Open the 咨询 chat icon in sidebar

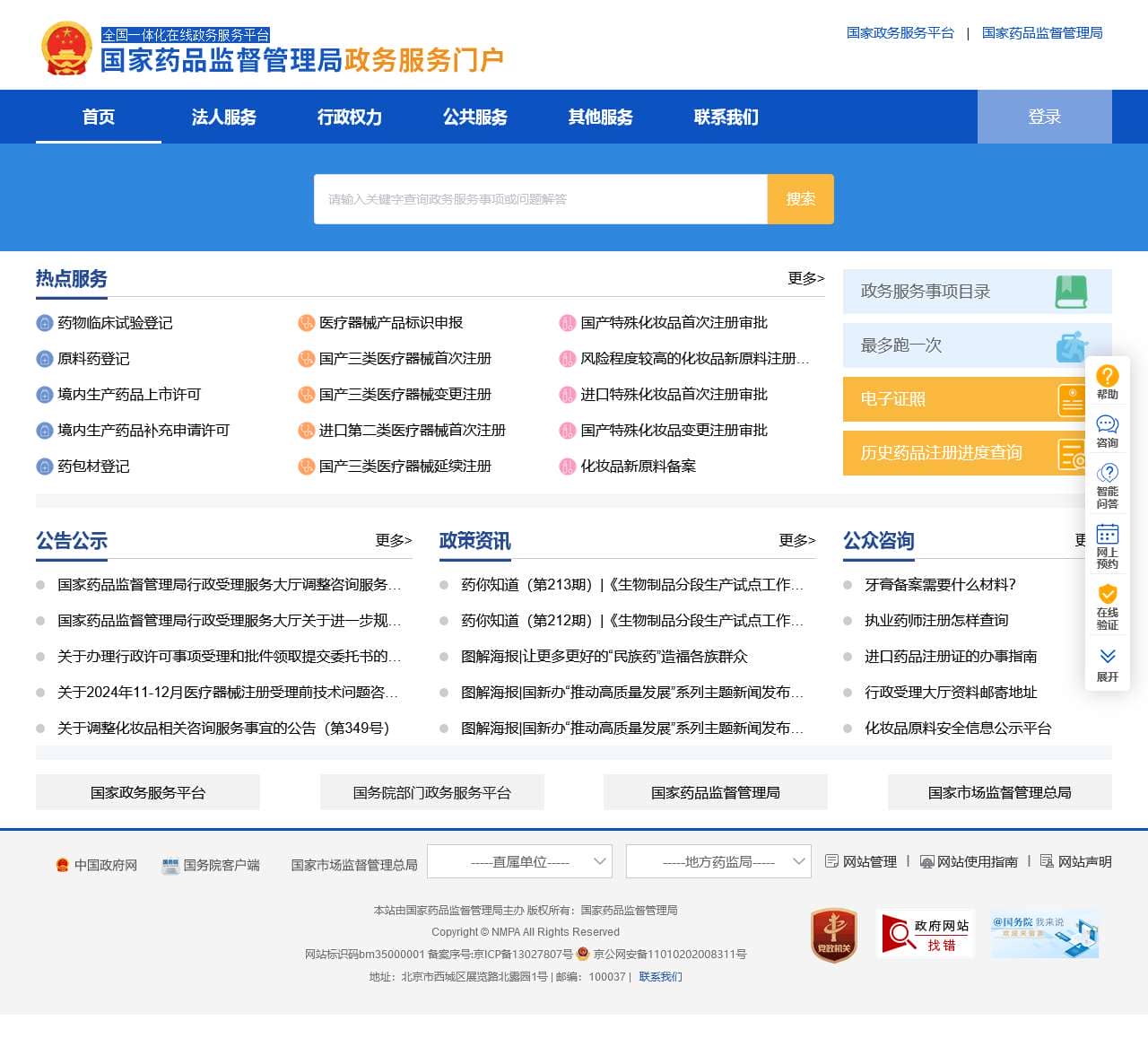tap(1108, 425)
